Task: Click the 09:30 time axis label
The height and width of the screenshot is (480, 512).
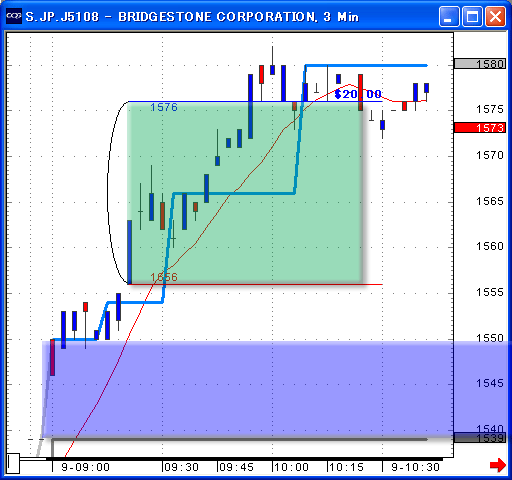Action: tap(182, 467)
